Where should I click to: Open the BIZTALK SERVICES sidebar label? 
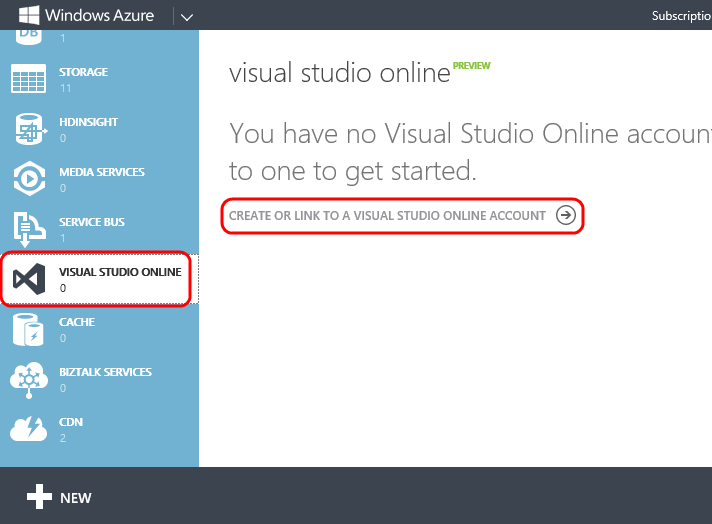(x=105, y=371)
